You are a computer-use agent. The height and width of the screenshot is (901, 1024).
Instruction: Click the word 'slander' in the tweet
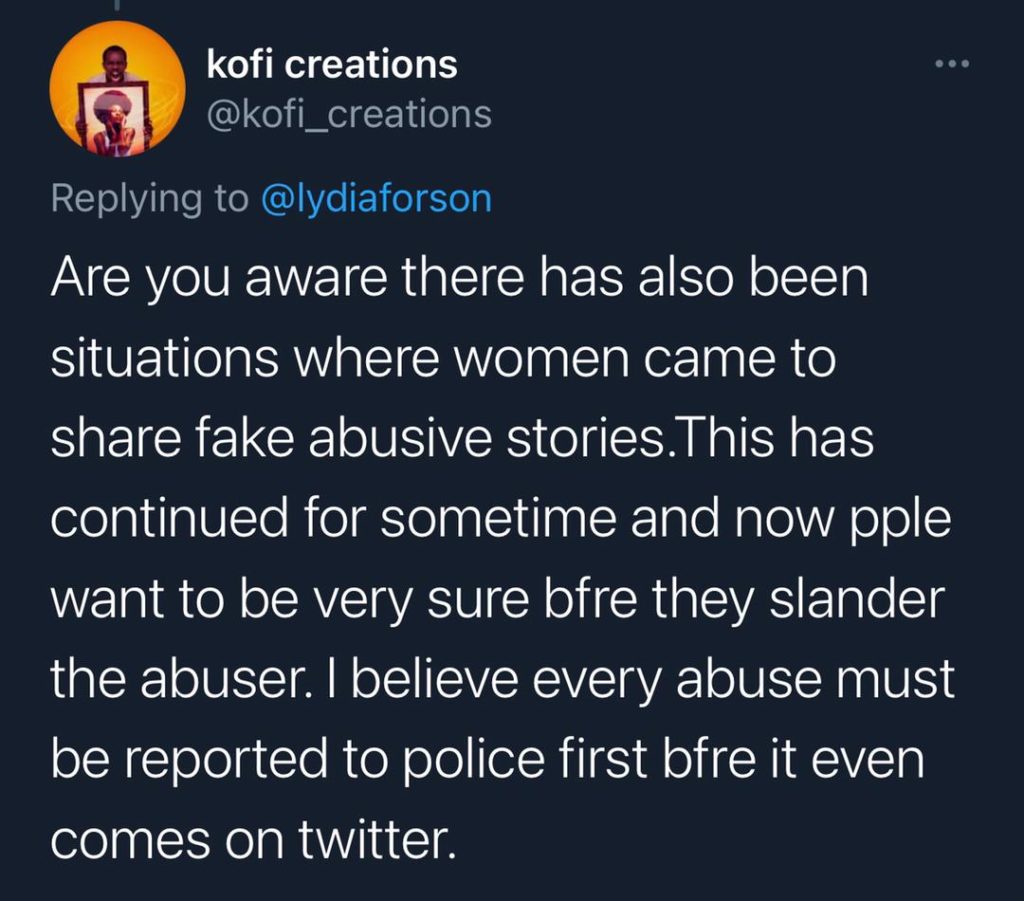coord(857,598)
